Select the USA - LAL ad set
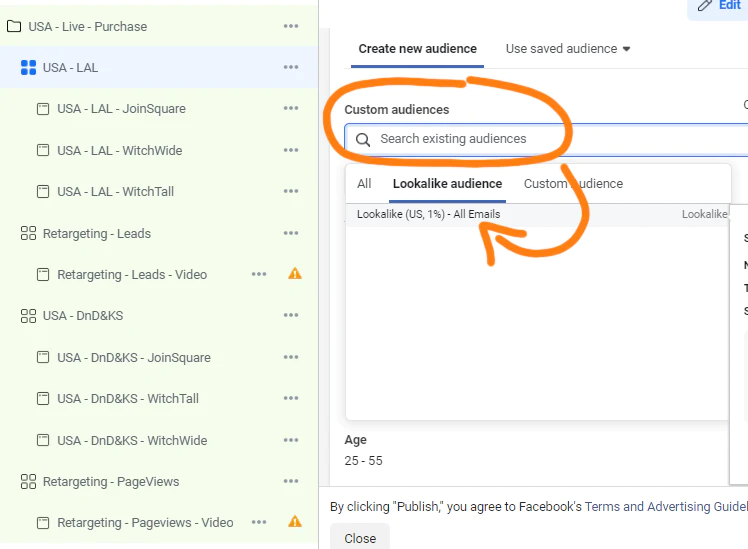This screenshot has width=748, height=549. point(70,68)
